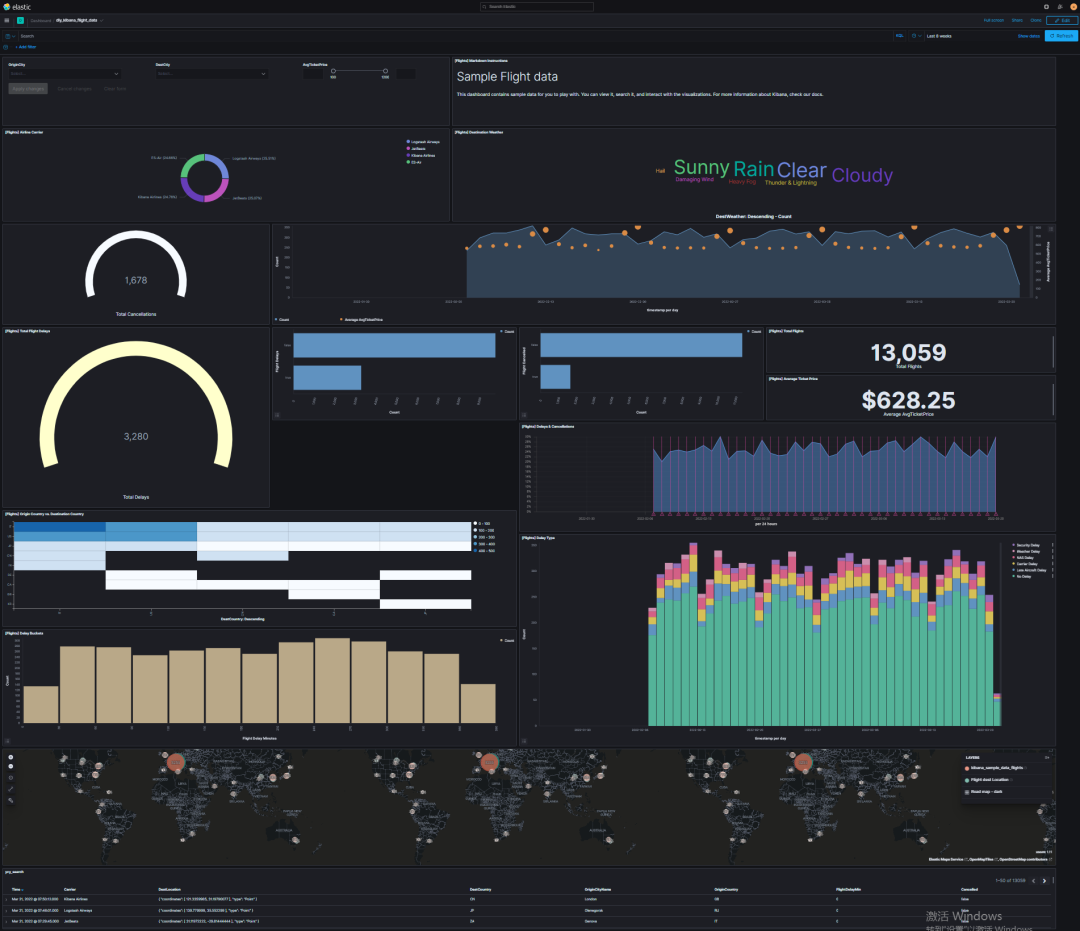Open the hamburger navigation menu
Image resolution: width=1080 pixels, height=931 pixels.
tap(8, 21)
